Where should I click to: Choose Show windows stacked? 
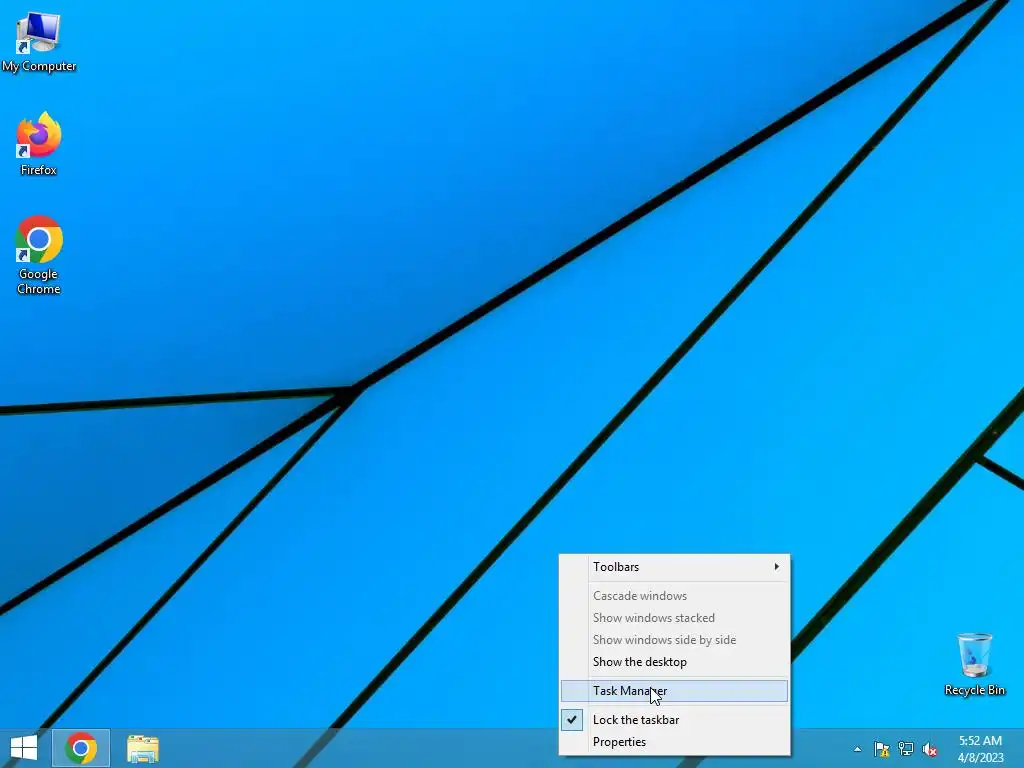tap(674, 618)
